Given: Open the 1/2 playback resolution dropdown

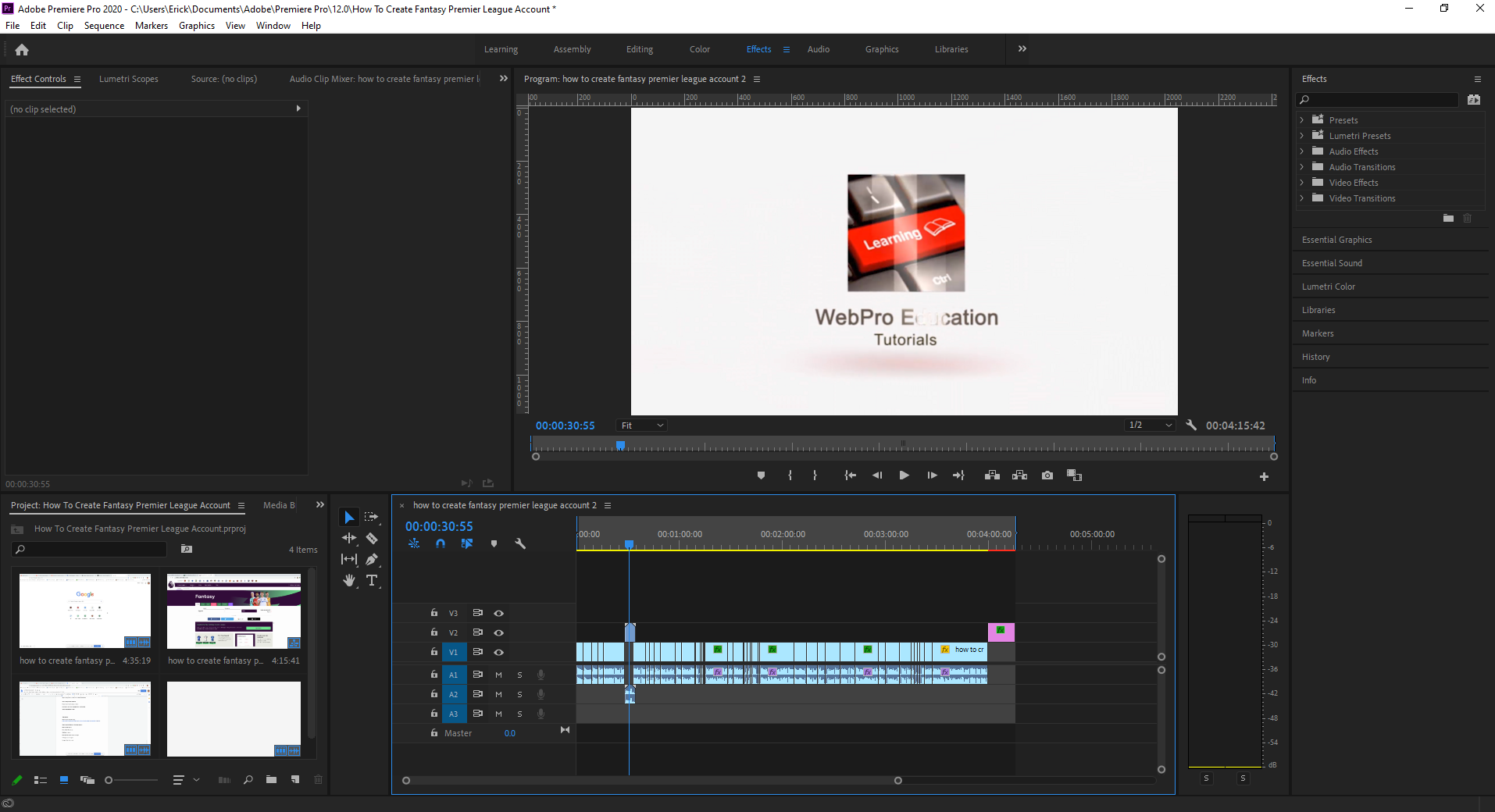Looking at the screenshot, I should [x=1150, y=426].
